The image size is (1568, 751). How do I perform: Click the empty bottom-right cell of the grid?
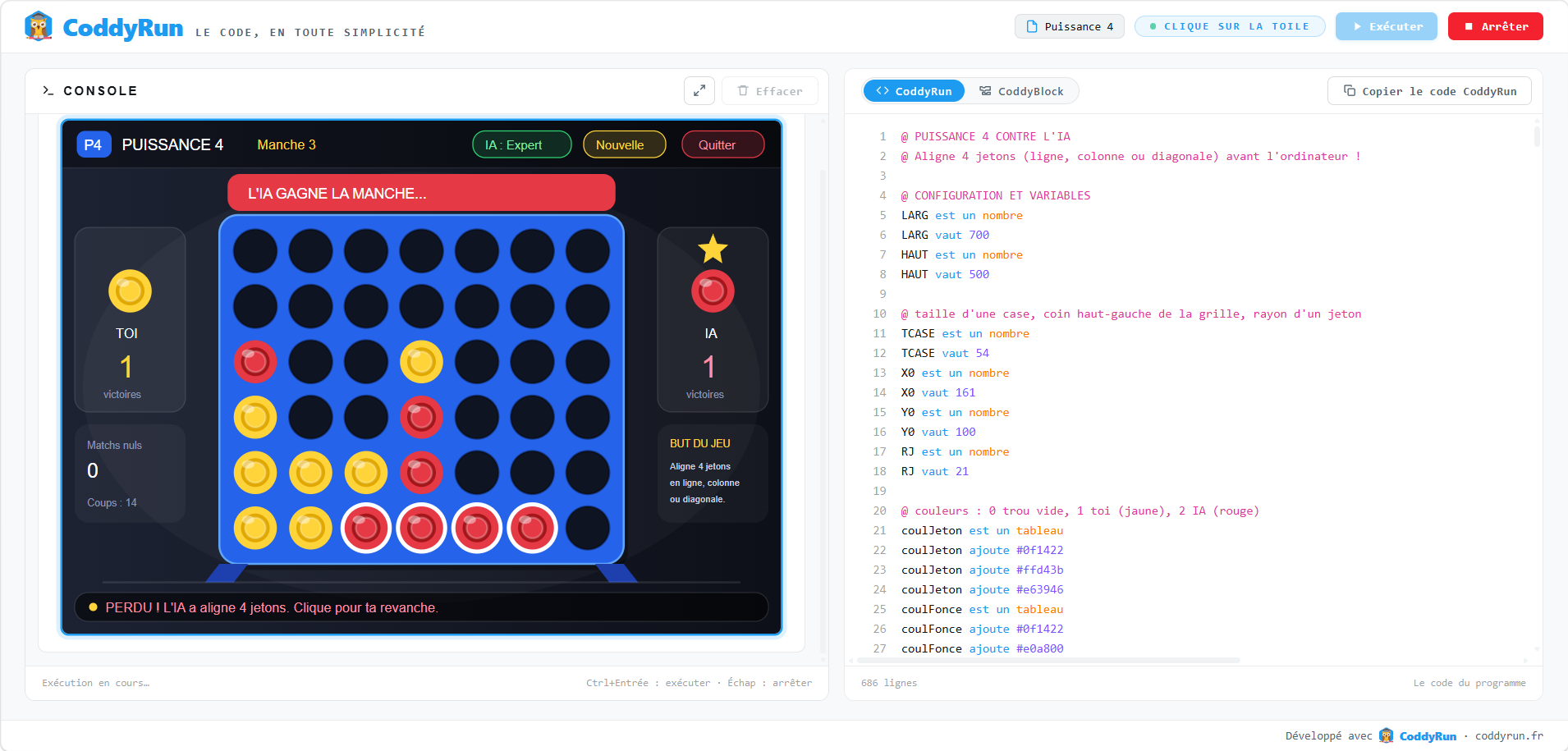[x=588, y=528]
